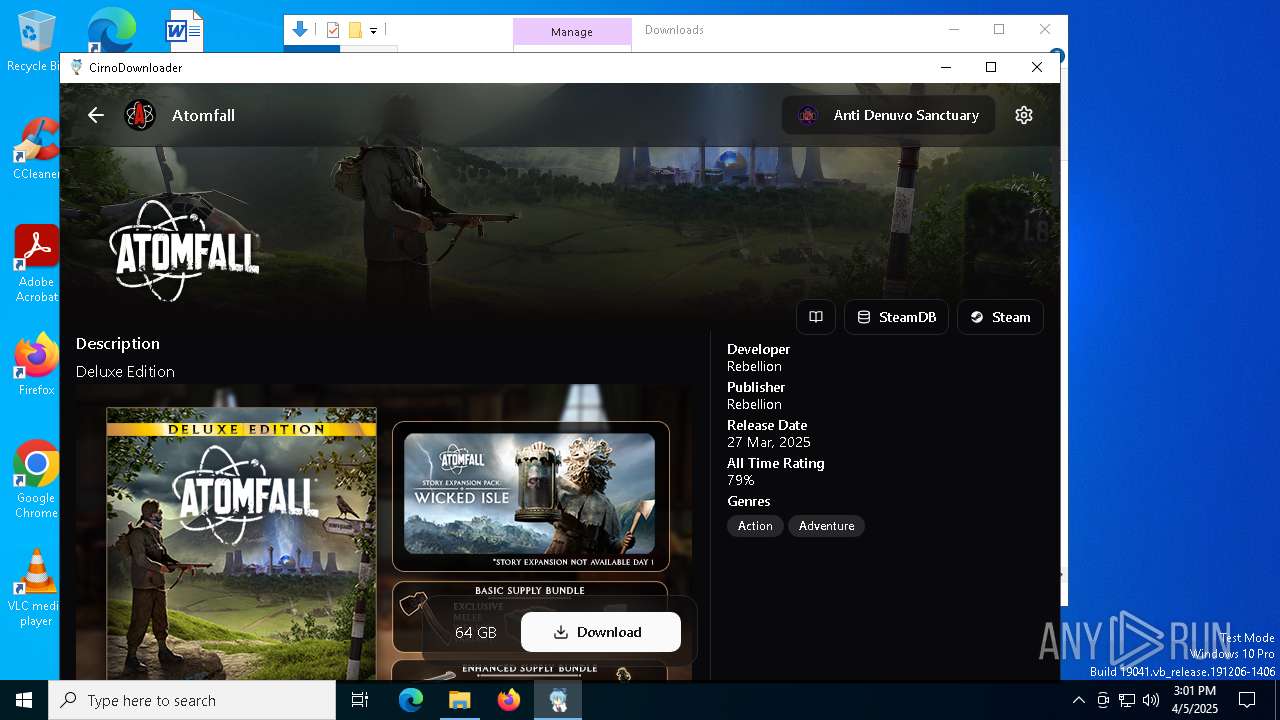Go back using the arrow icon

click(96, 115)
